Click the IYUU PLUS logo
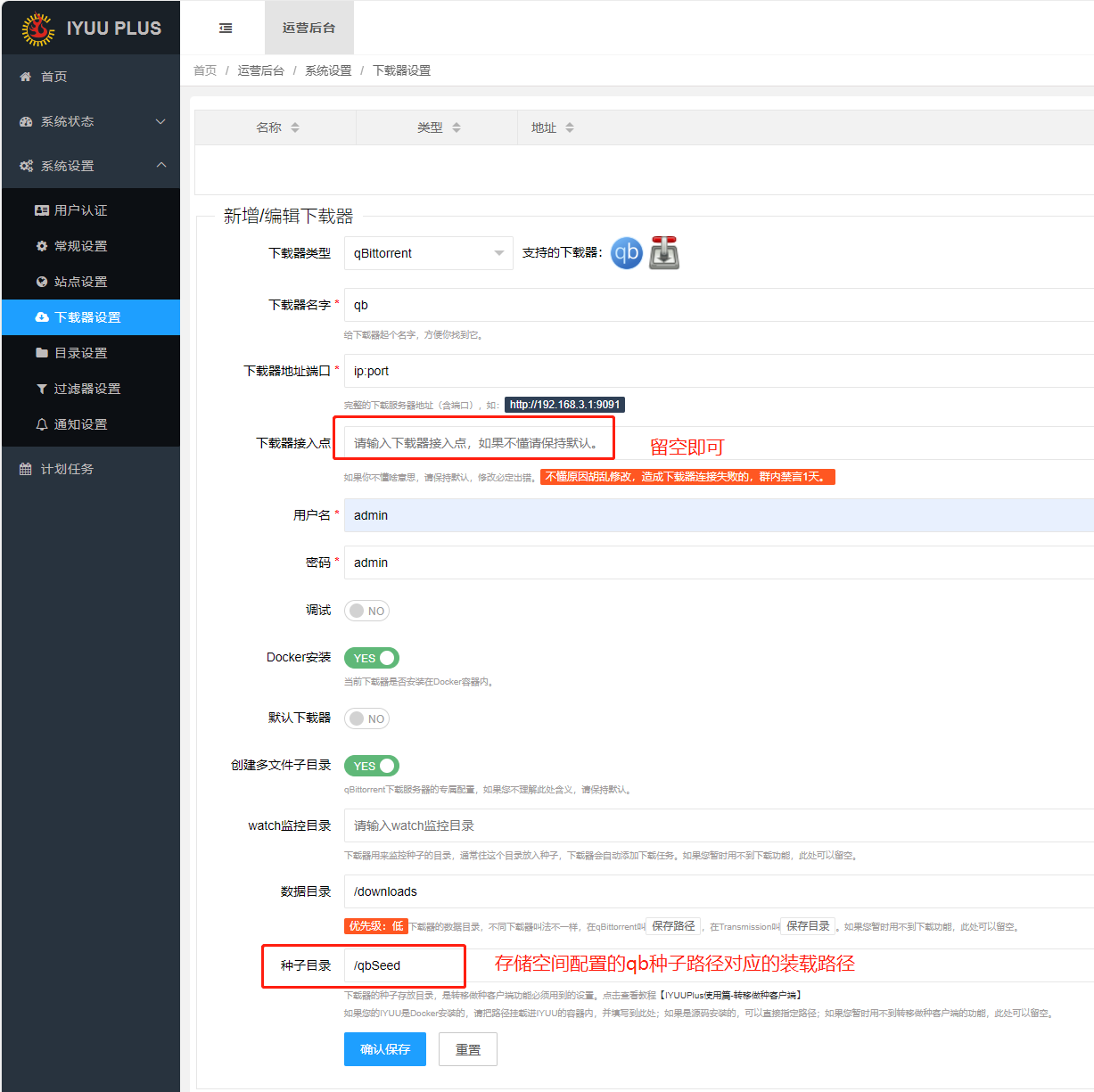The image size is (1094, 1092). coord(91,29)
